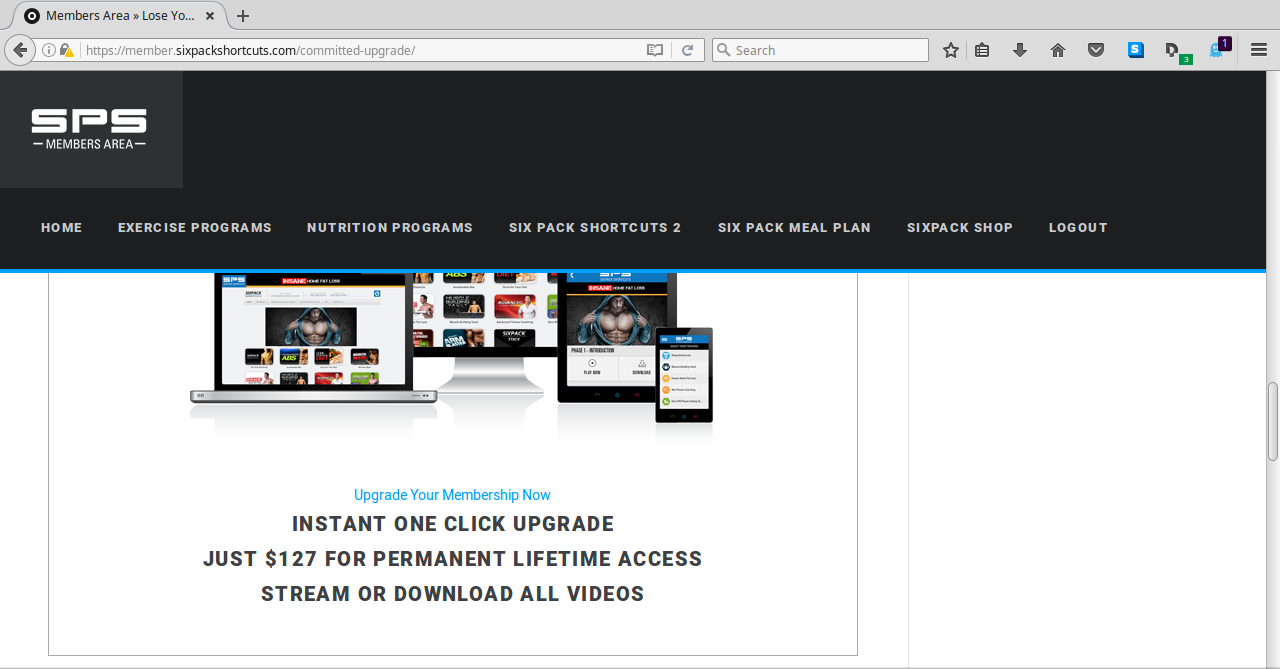Click the padlock with warning triangle icon
The width and height of the screenshot is (1280, 669).
click(67, 50)
